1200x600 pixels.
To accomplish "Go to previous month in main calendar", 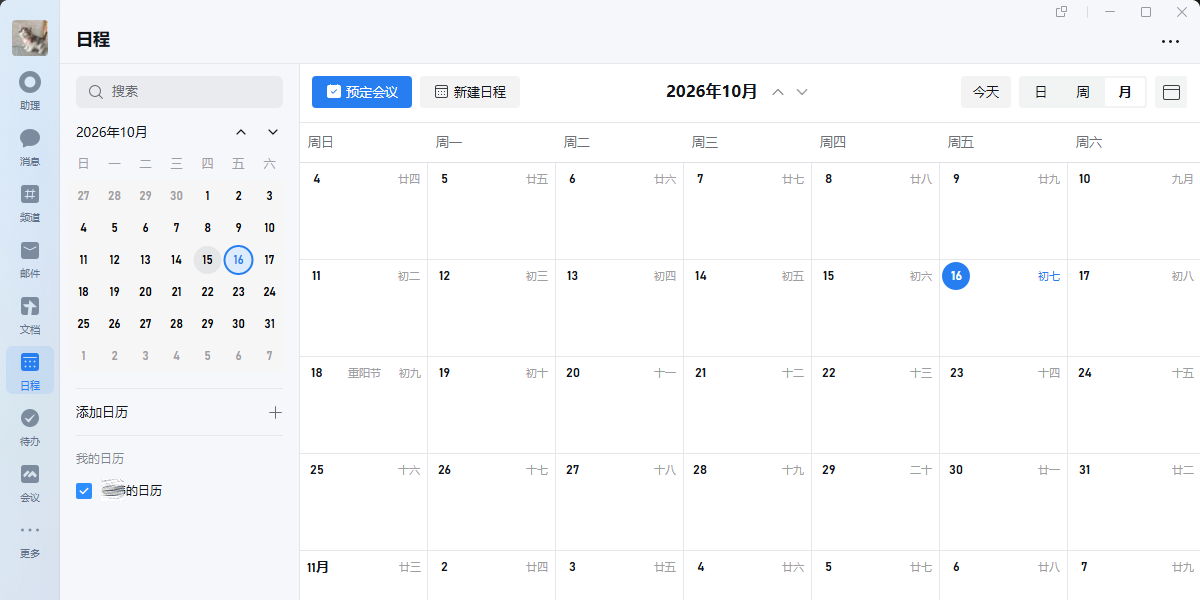I will click(x=778, y=92).
